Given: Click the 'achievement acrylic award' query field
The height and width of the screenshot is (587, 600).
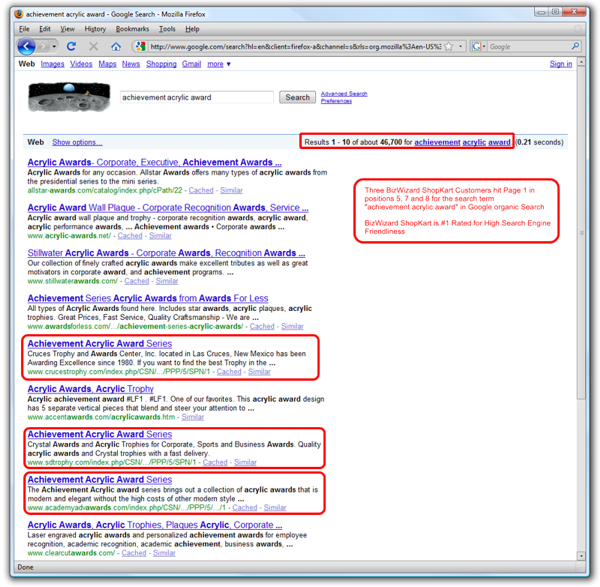Looking at the screenshot, I should [x=197, y=98].
